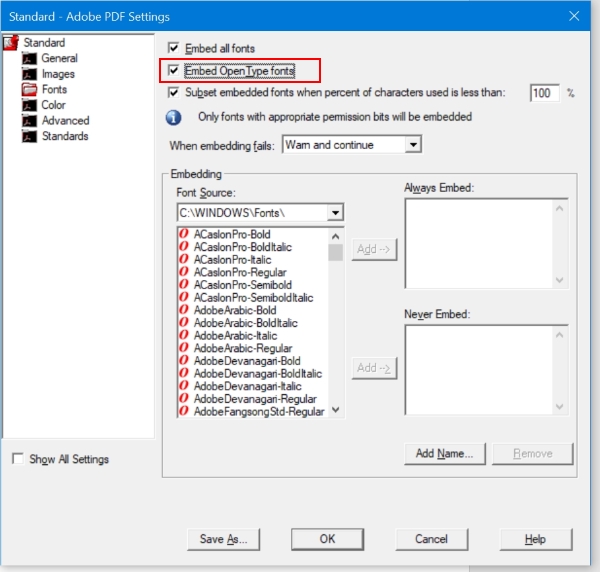Click Add button for Never Embed
The width and height of the screenshot is (600, 572).
pos(374,368)
